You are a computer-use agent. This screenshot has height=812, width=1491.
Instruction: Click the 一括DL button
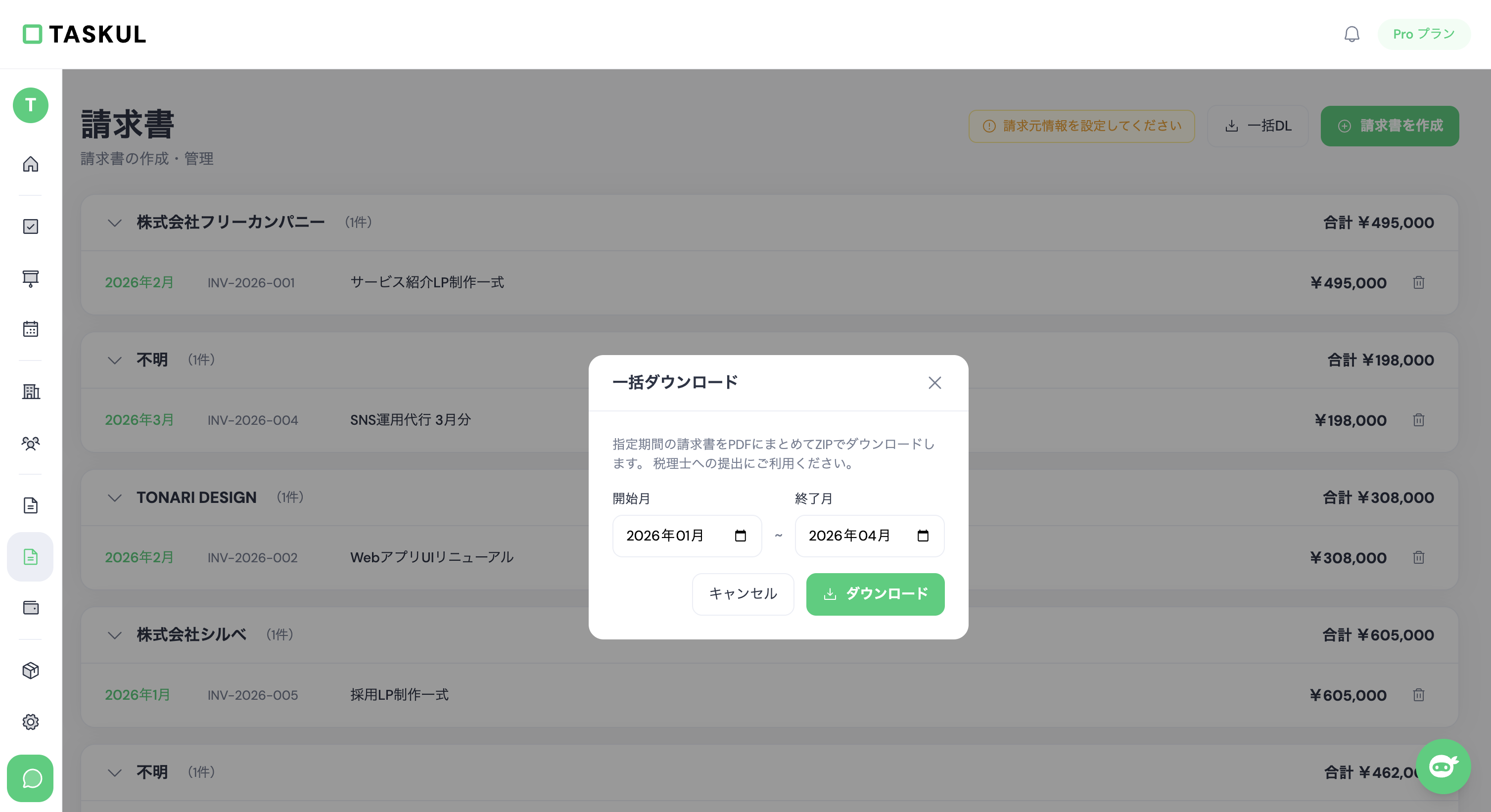coord(1258,126)
